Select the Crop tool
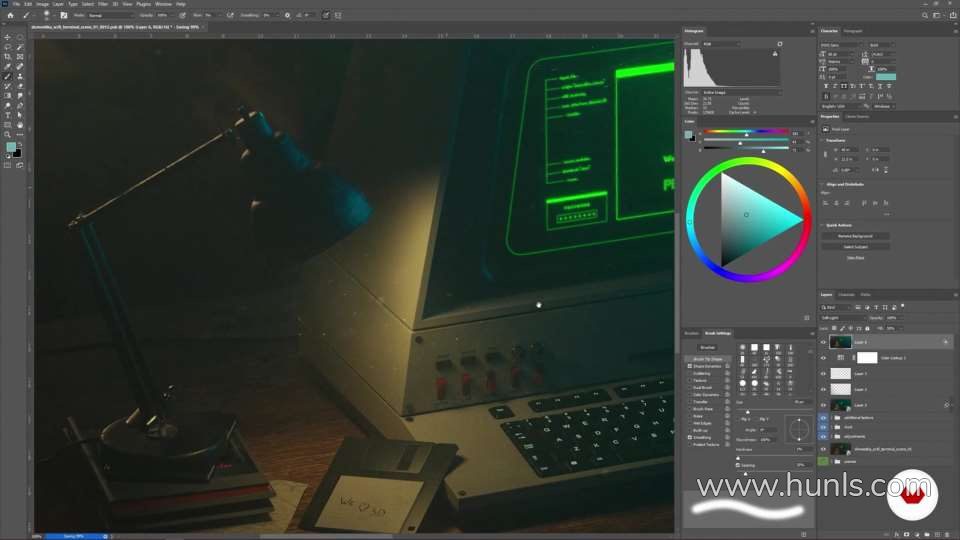Screen dimensions: 960x540 pyautogui.click(x=7, y=57)
